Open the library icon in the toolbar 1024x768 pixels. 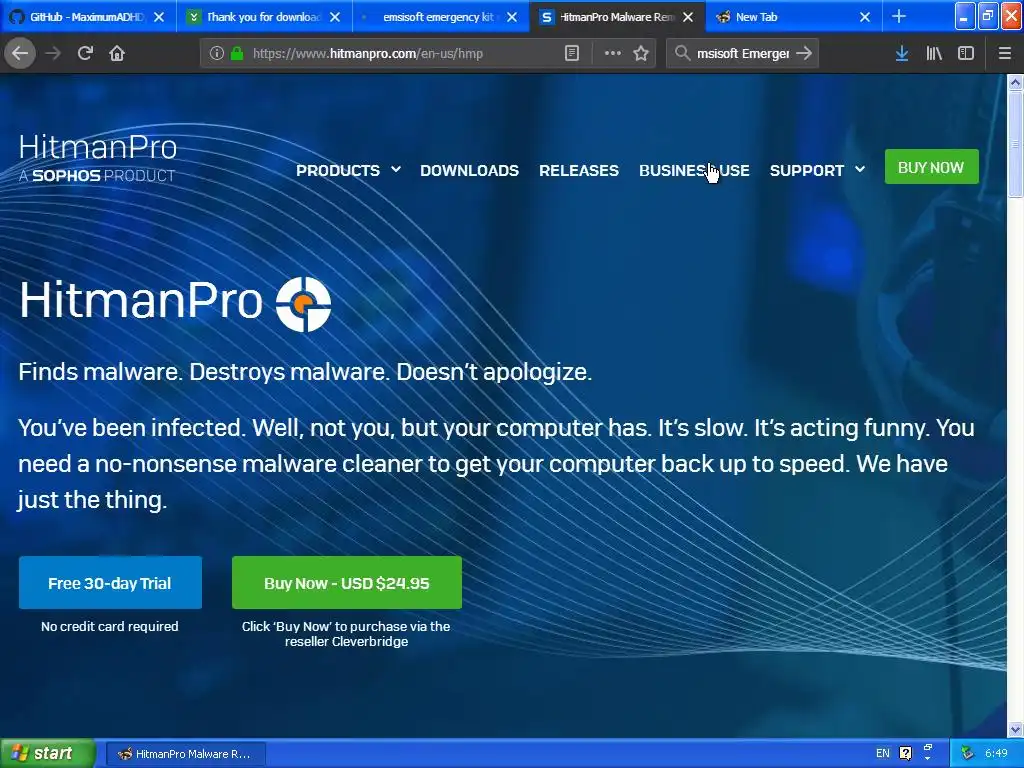click(934, 53)
